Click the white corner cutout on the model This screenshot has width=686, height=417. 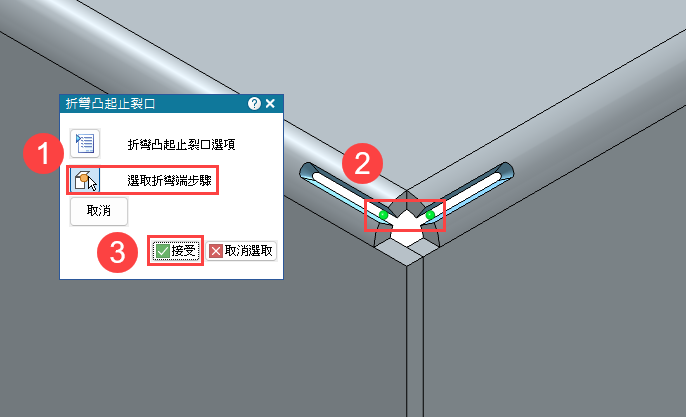(x=407, y=228)
